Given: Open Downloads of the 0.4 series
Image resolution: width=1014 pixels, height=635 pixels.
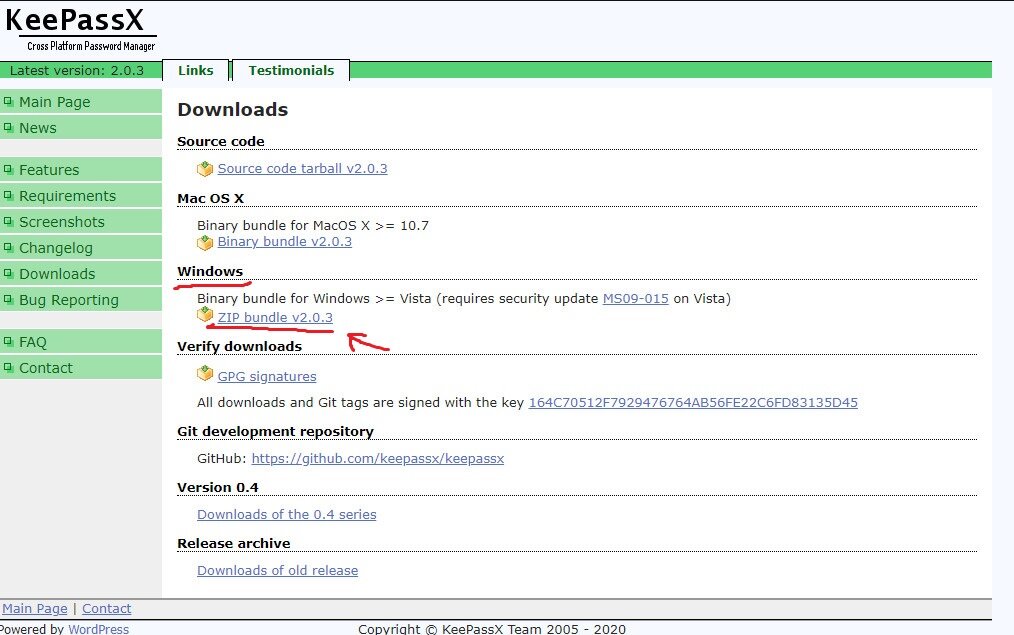Looking at the screenshot, I should 286,515.
